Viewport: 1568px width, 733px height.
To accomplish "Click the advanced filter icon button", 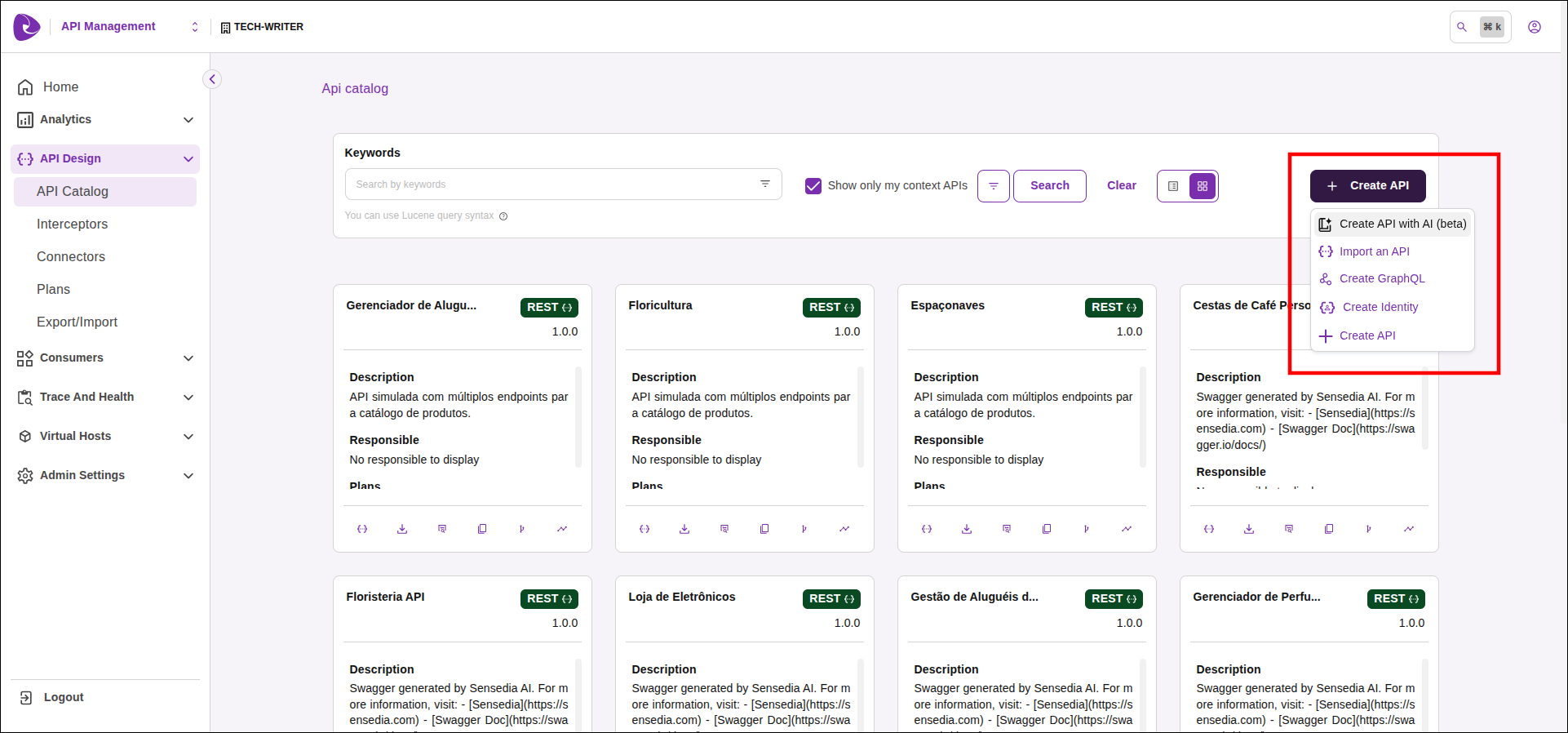I will pos(993,186).
